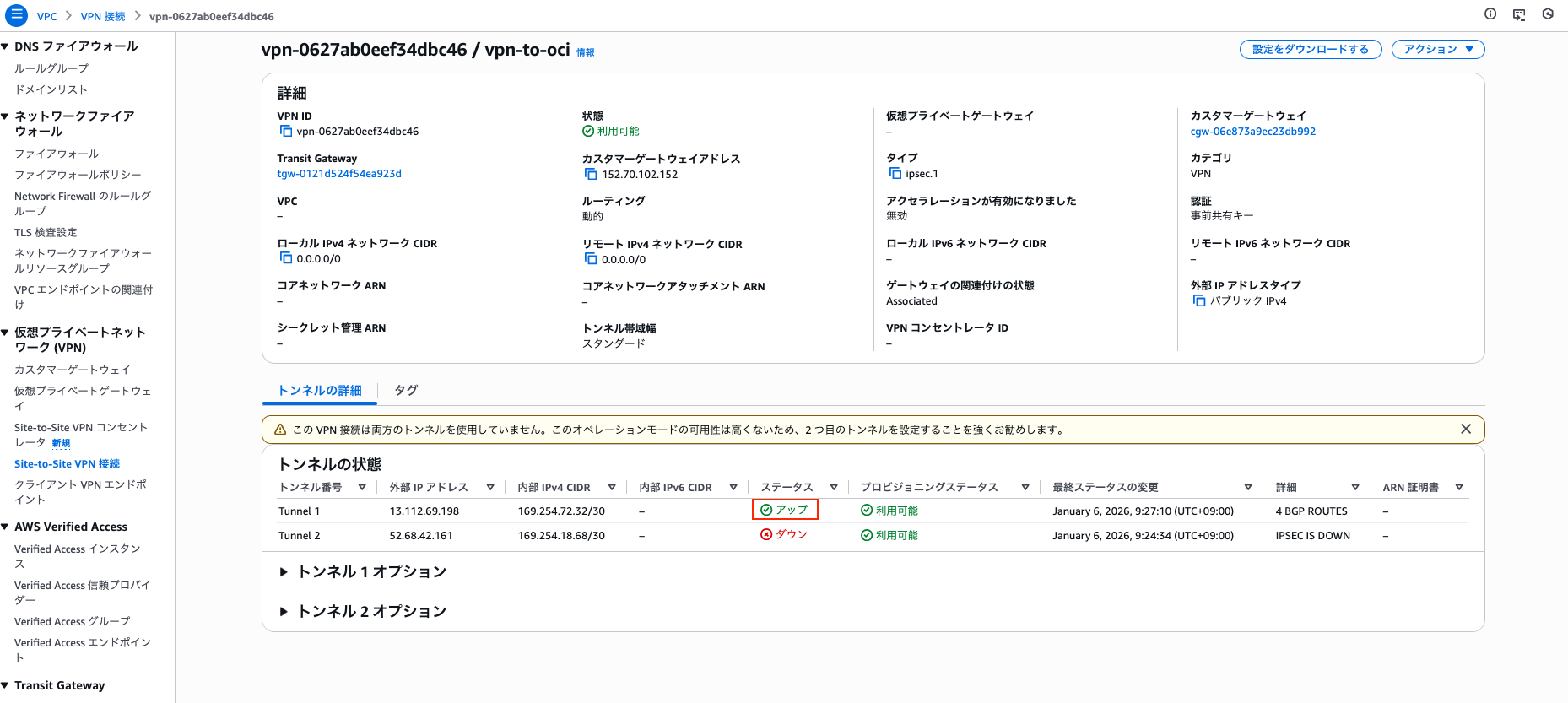
Task: Click 169.254.72.32/30 CIDR cell
Action: click(x=561, y=511)
